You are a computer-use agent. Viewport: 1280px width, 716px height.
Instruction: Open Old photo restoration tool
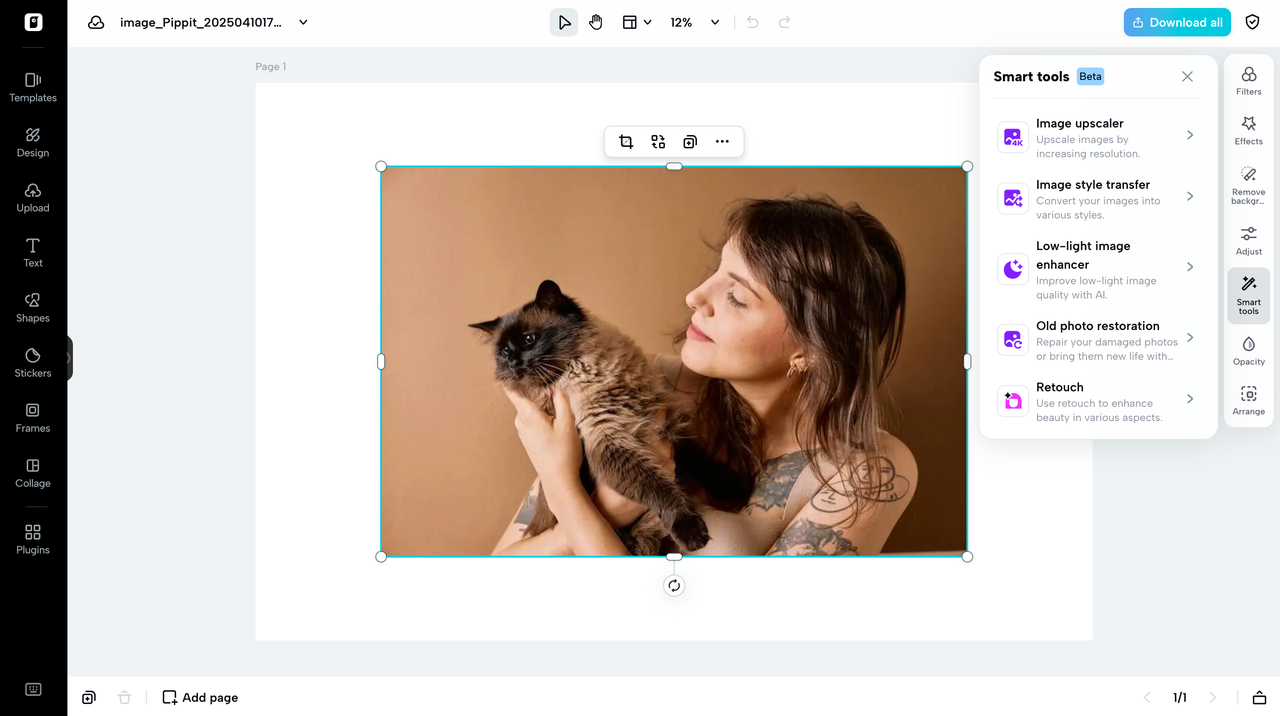coord(1097,339)
